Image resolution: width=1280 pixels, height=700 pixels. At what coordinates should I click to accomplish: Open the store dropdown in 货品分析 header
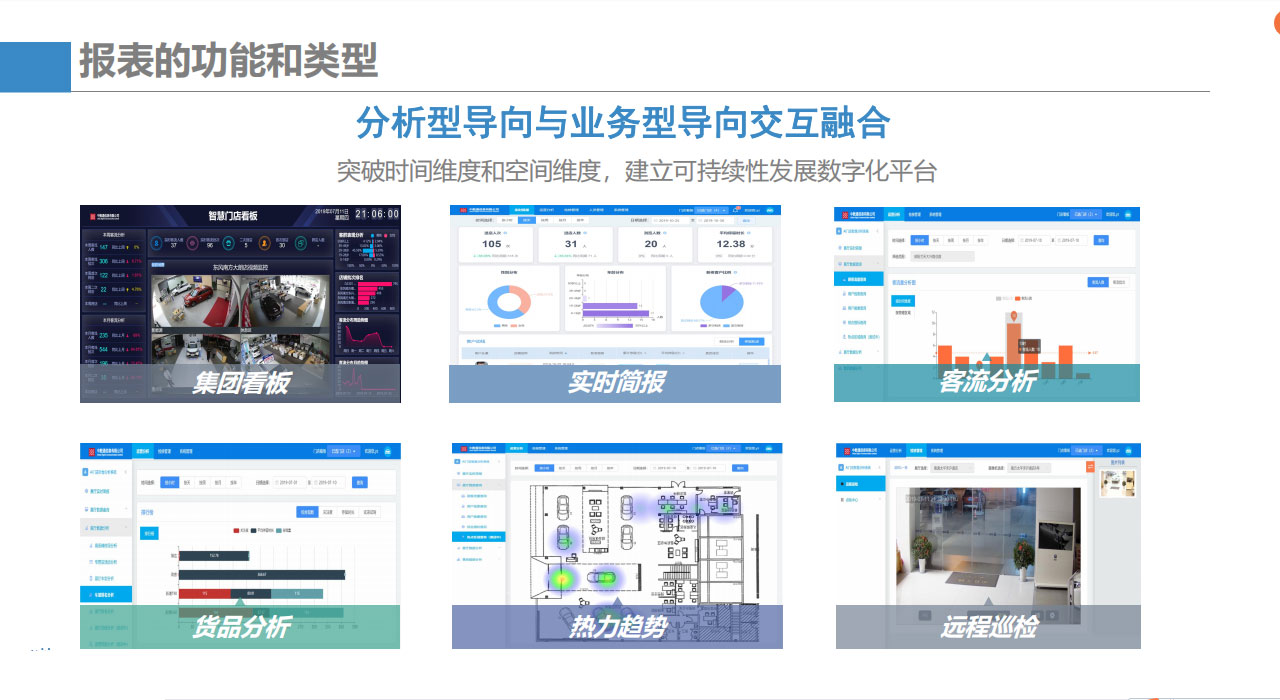(343, 451)
